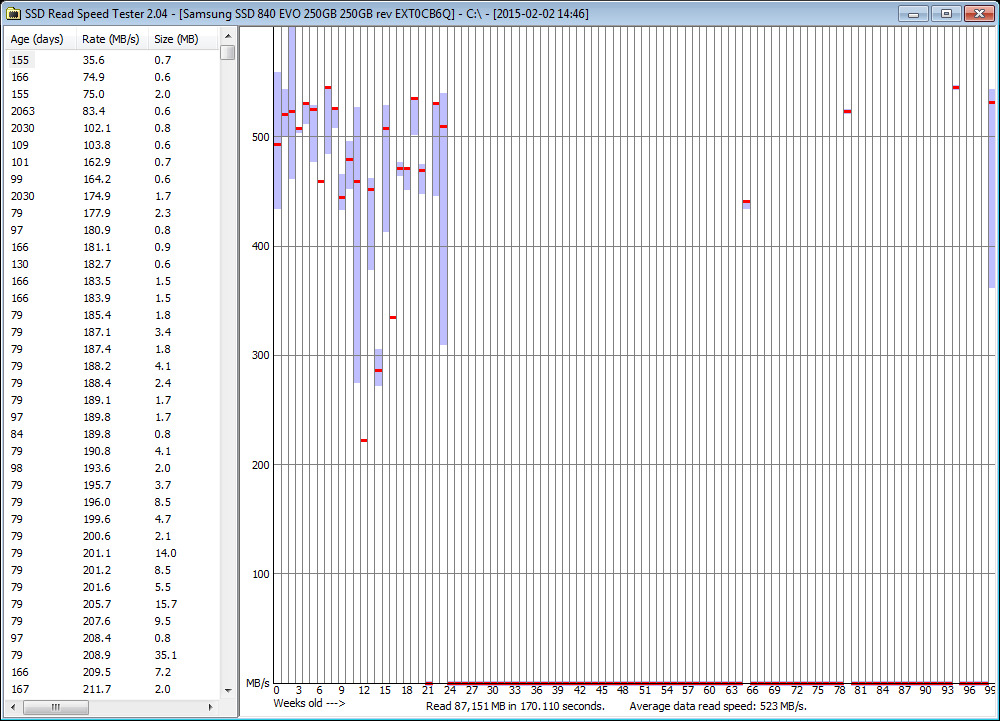The width and height of the screenshot is (1000, 721).
Task: Select the 98-day row rated 193.6
Action: coord(112,468)
